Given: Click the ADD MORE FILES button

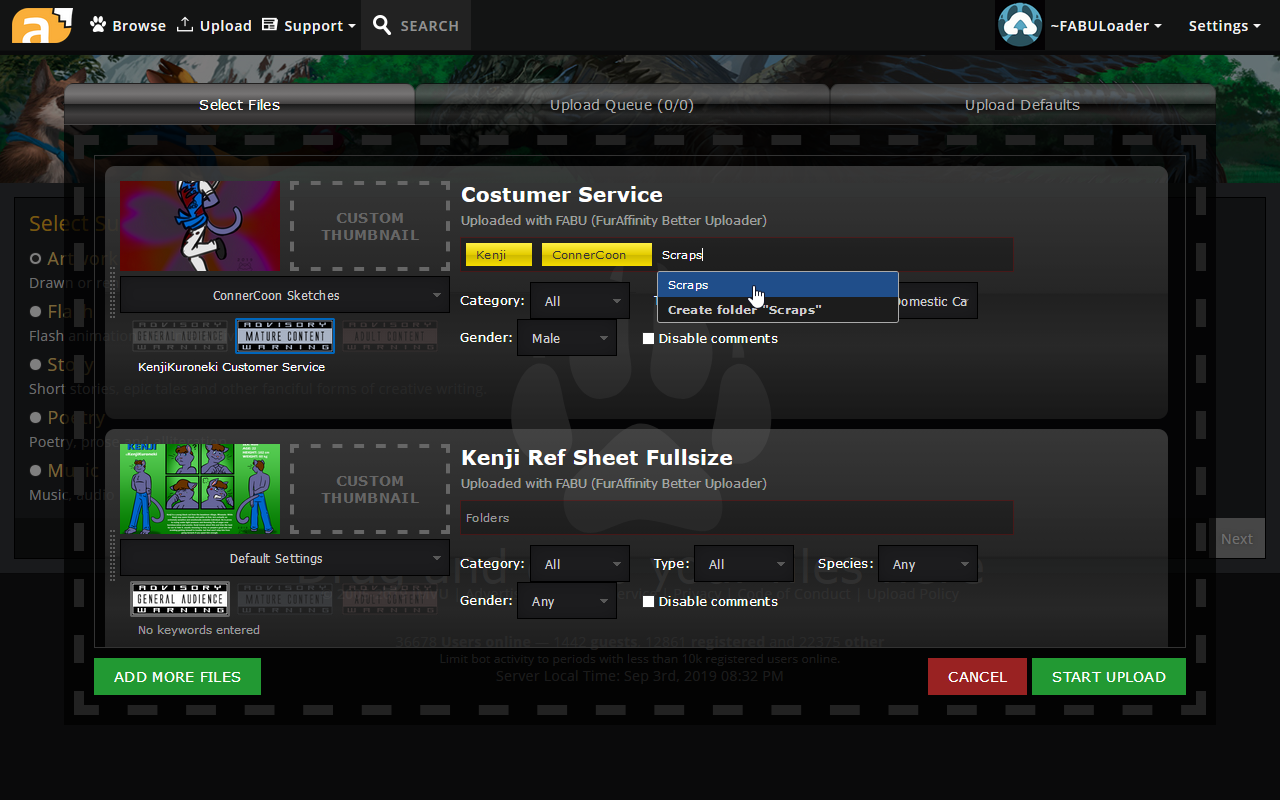Looking at the screenshot, I should pyautogui.click(x=177, y=676).
